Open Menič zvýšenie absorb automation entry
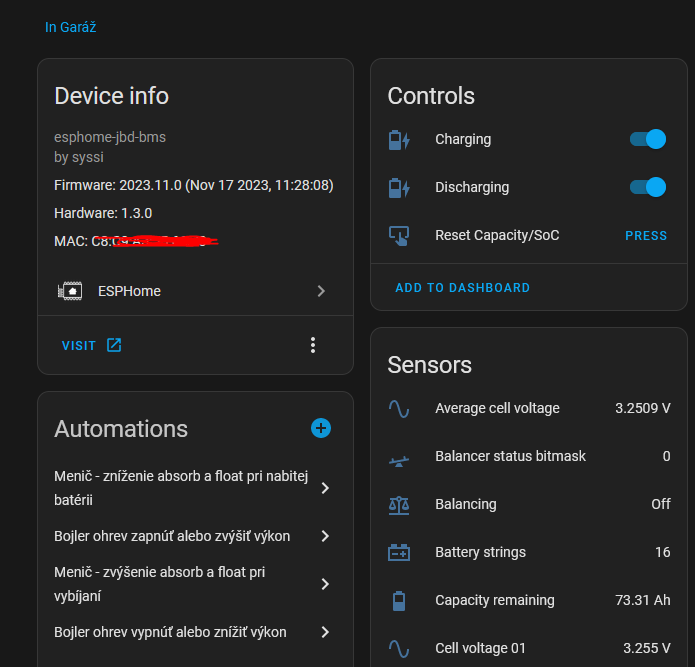Screen dimensions: 695x667 click(160, 584)
